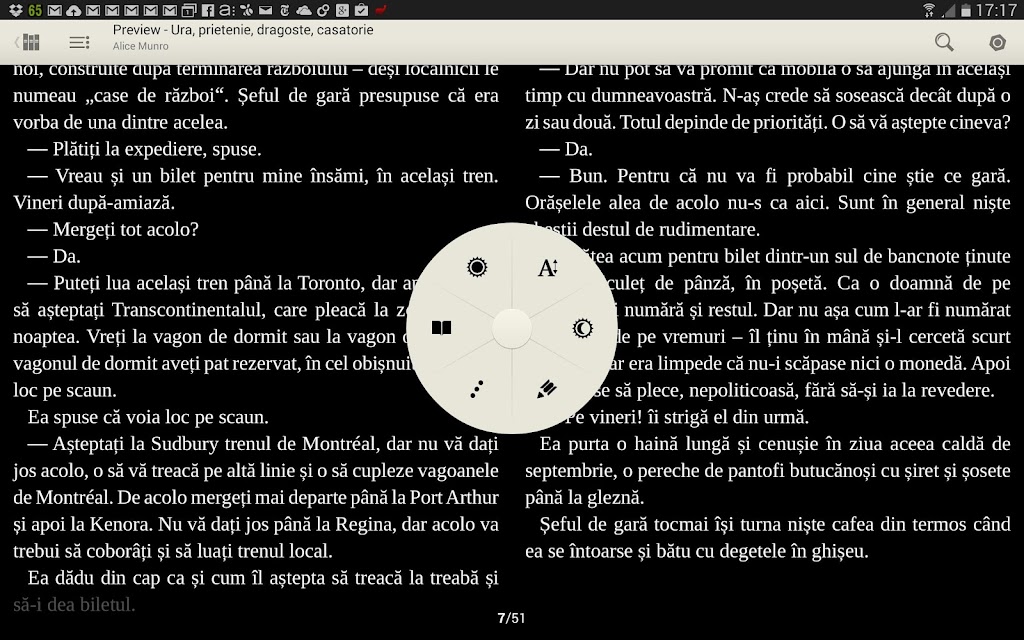Tap line "până la gleznă."
Screen dimensions: 1024x640
[x=584, y=497]
